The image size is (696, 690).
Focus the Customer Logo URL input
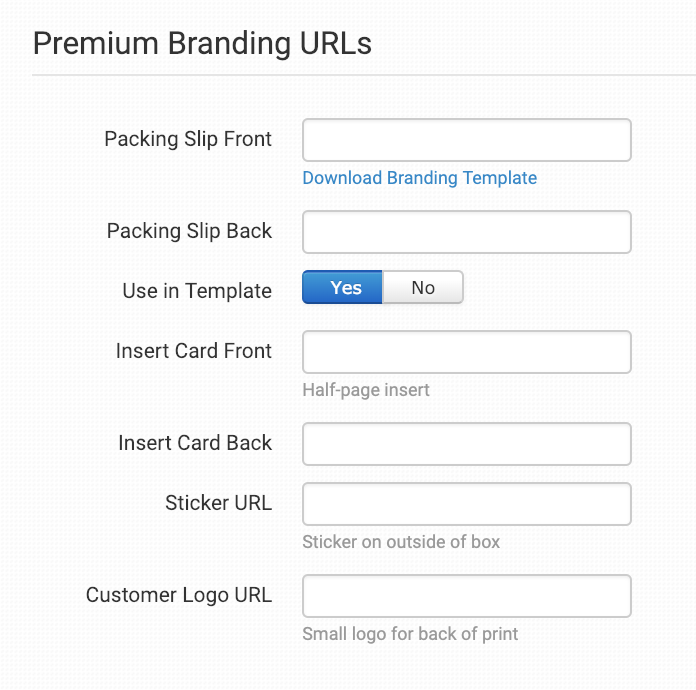point(466,596)
